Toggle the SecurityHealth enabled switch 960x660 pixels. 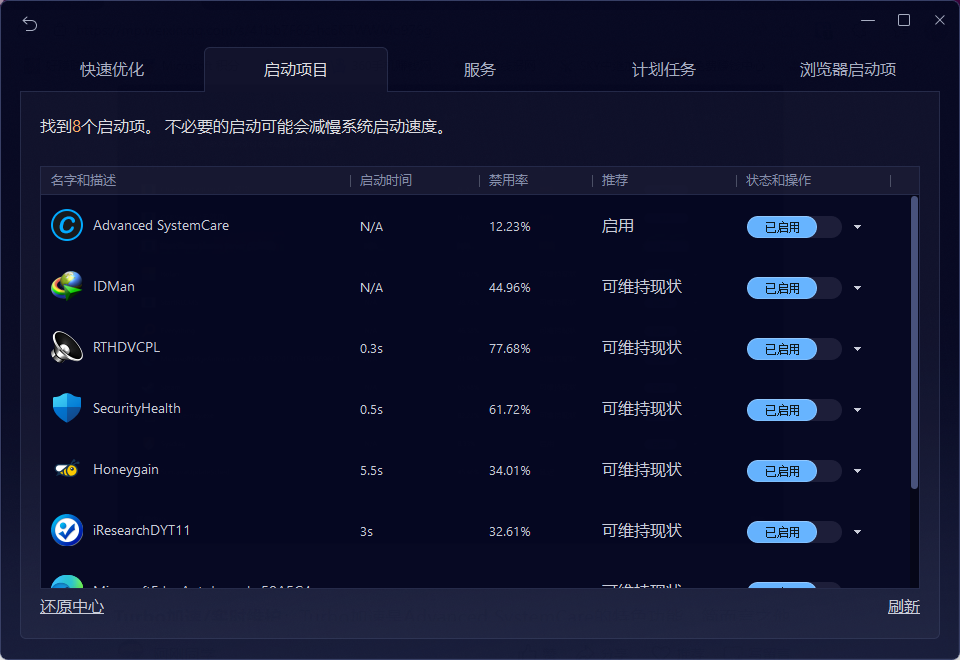click(794, 410)
